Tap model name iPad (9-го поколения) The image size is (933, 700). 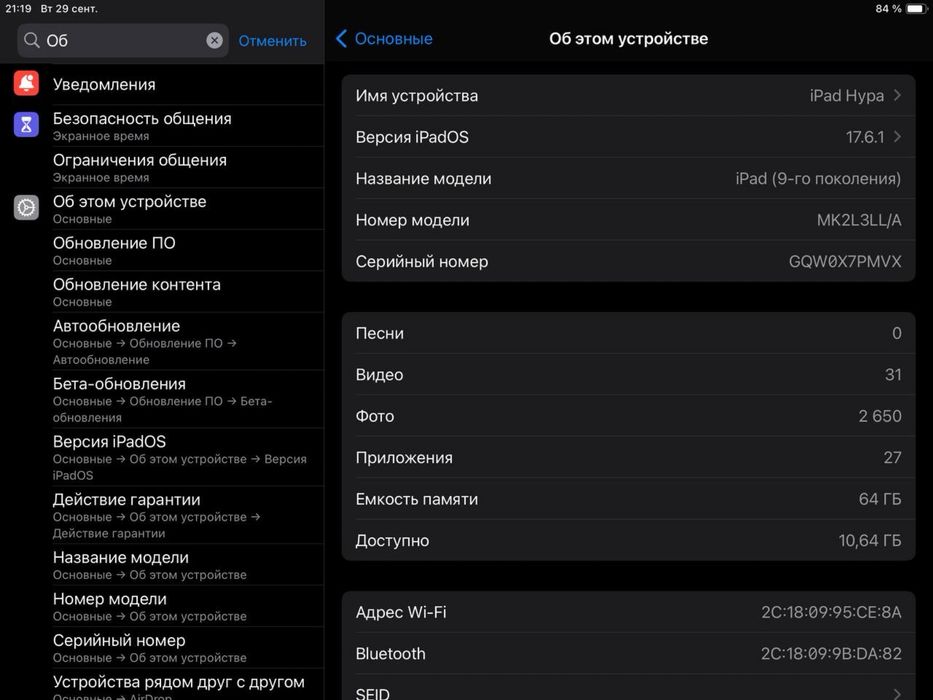(x=818, y=179)
